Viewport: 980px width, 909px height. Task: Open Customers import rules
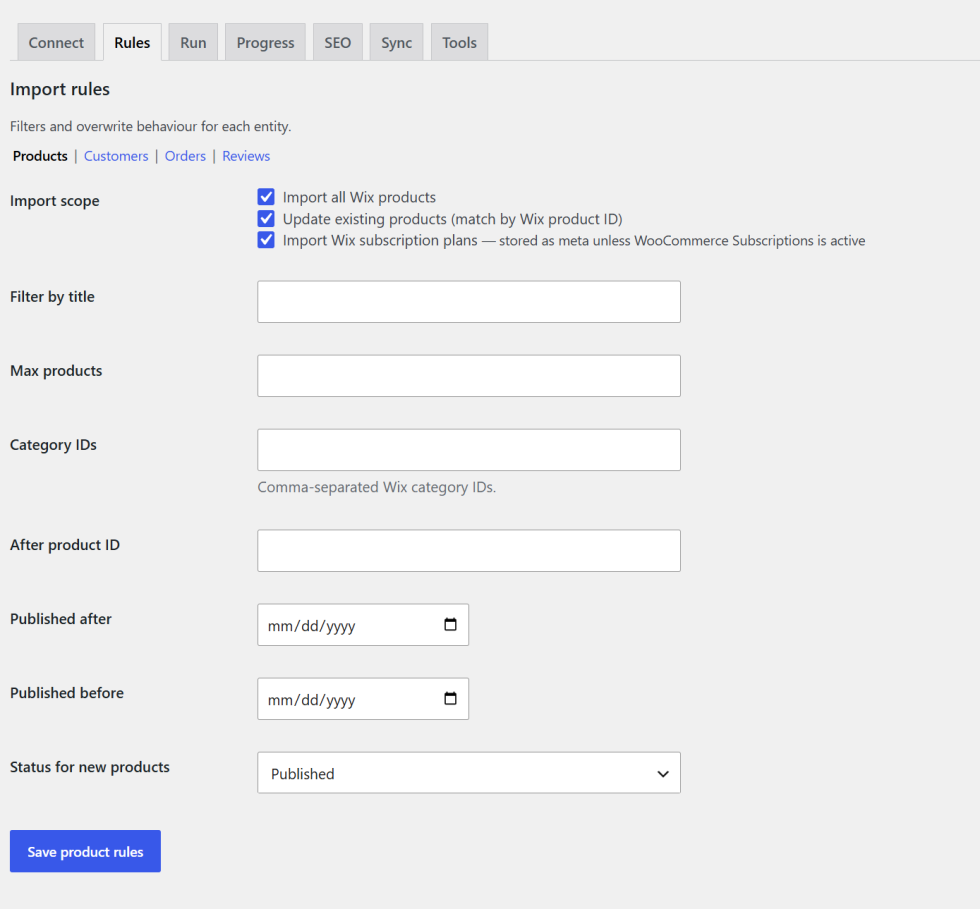(116, 156)
